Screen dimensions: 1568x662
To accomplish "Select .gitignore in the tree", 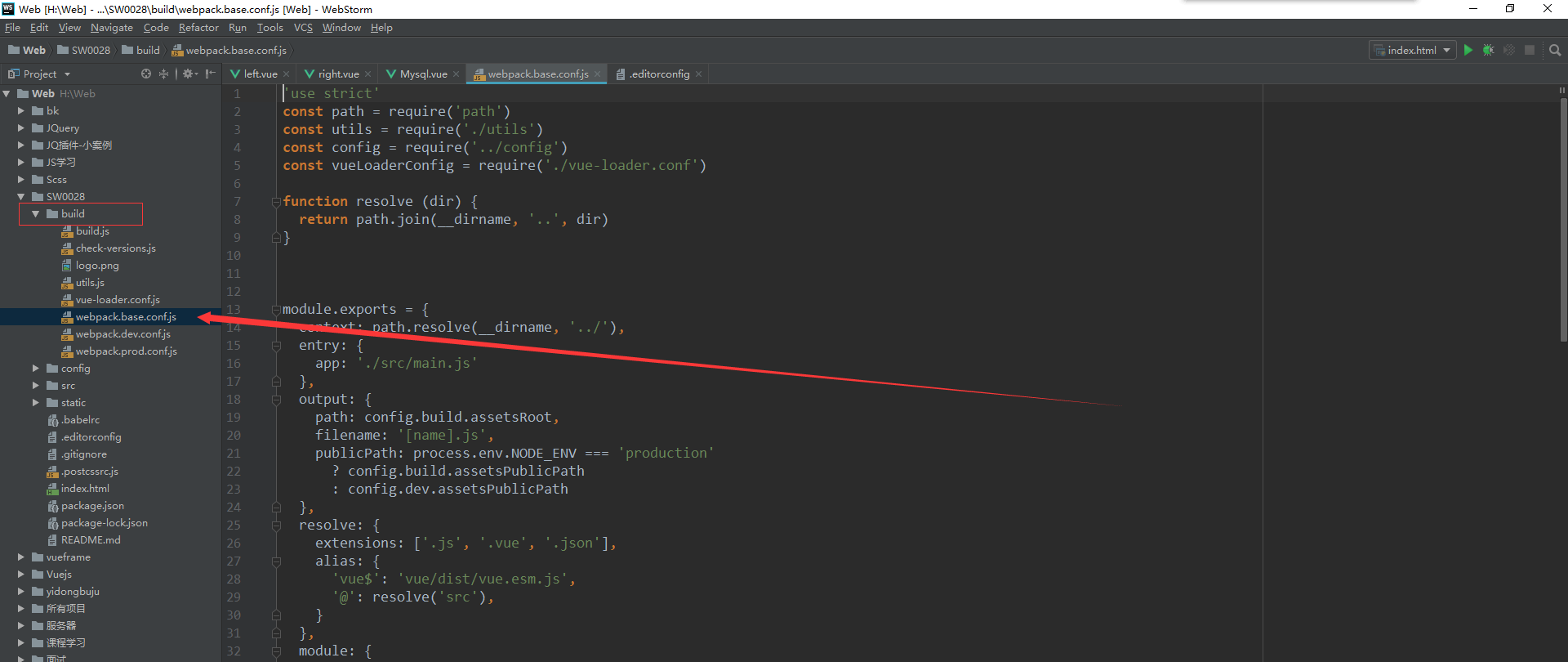I will [x=84, y=454].
